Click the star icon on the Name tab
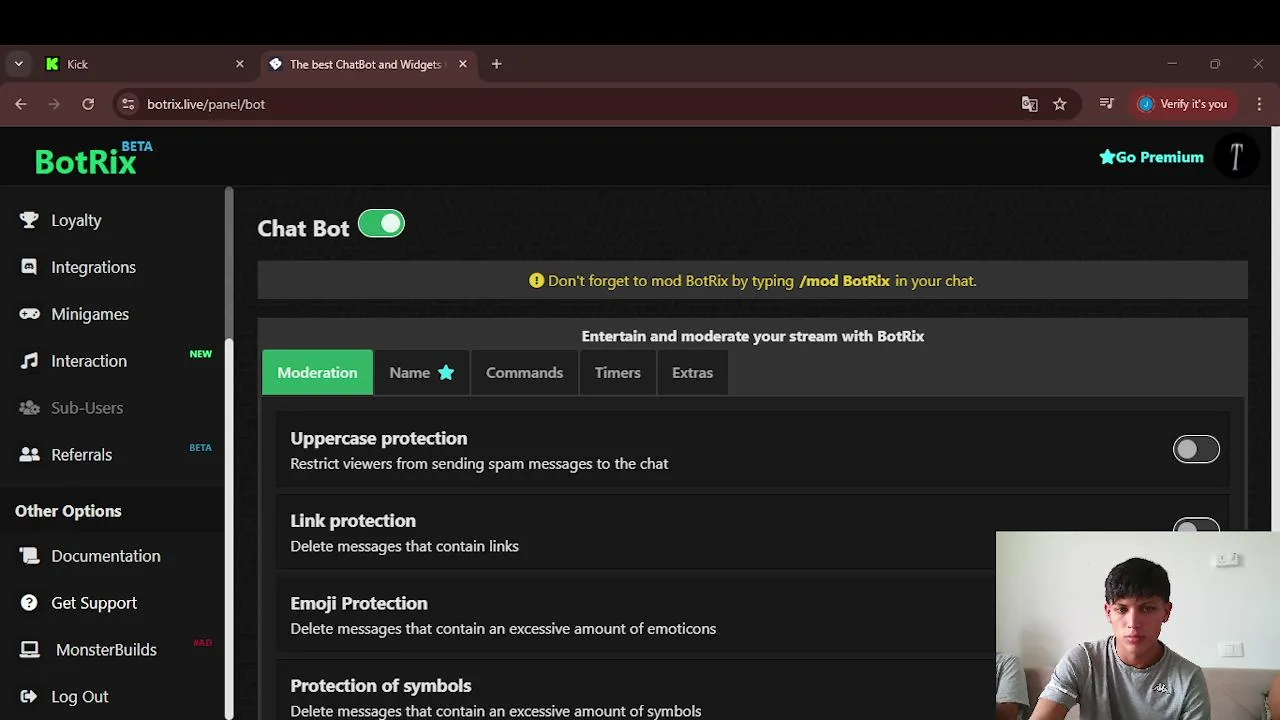The image size is (1280, 720). click(446, 373)
